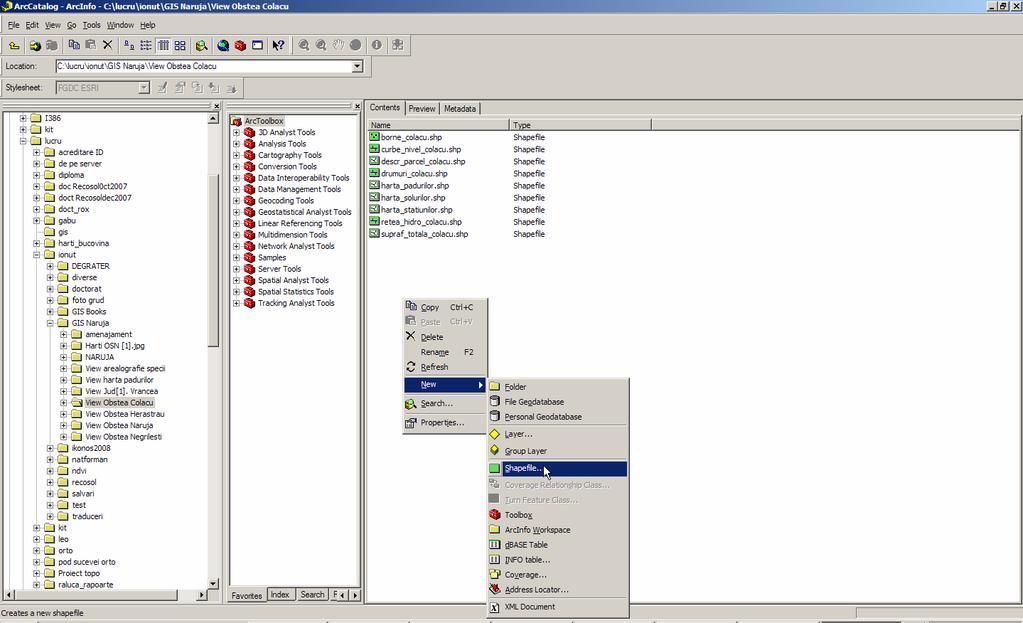The height and width of the screenshot is (623, 1023).
Task: Click the Full Extent globe icon
Action: click(355, 45)
